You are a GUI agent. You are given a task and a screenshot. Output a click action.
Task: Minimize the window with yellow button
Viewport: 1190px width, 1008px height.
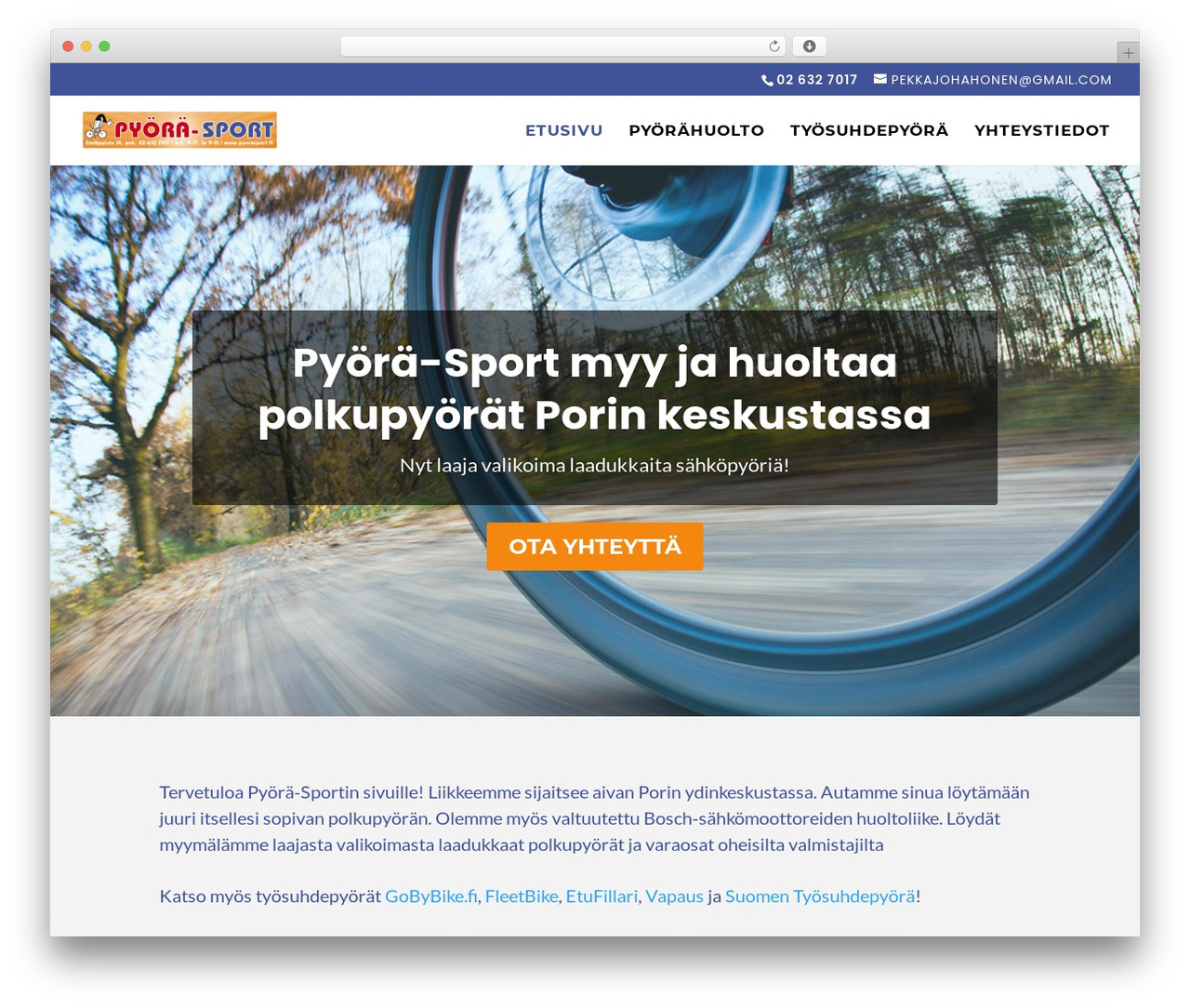tap(86, 46)
